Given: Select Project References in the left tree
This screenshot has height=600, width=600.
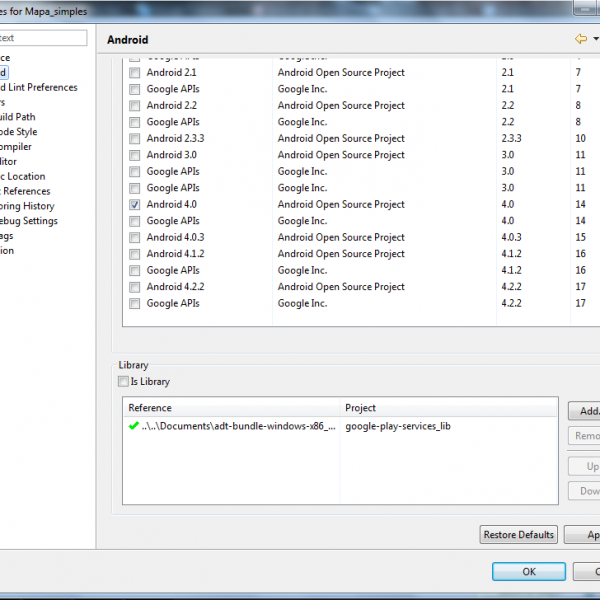Looking at the screenshot, I should (25, 191).
